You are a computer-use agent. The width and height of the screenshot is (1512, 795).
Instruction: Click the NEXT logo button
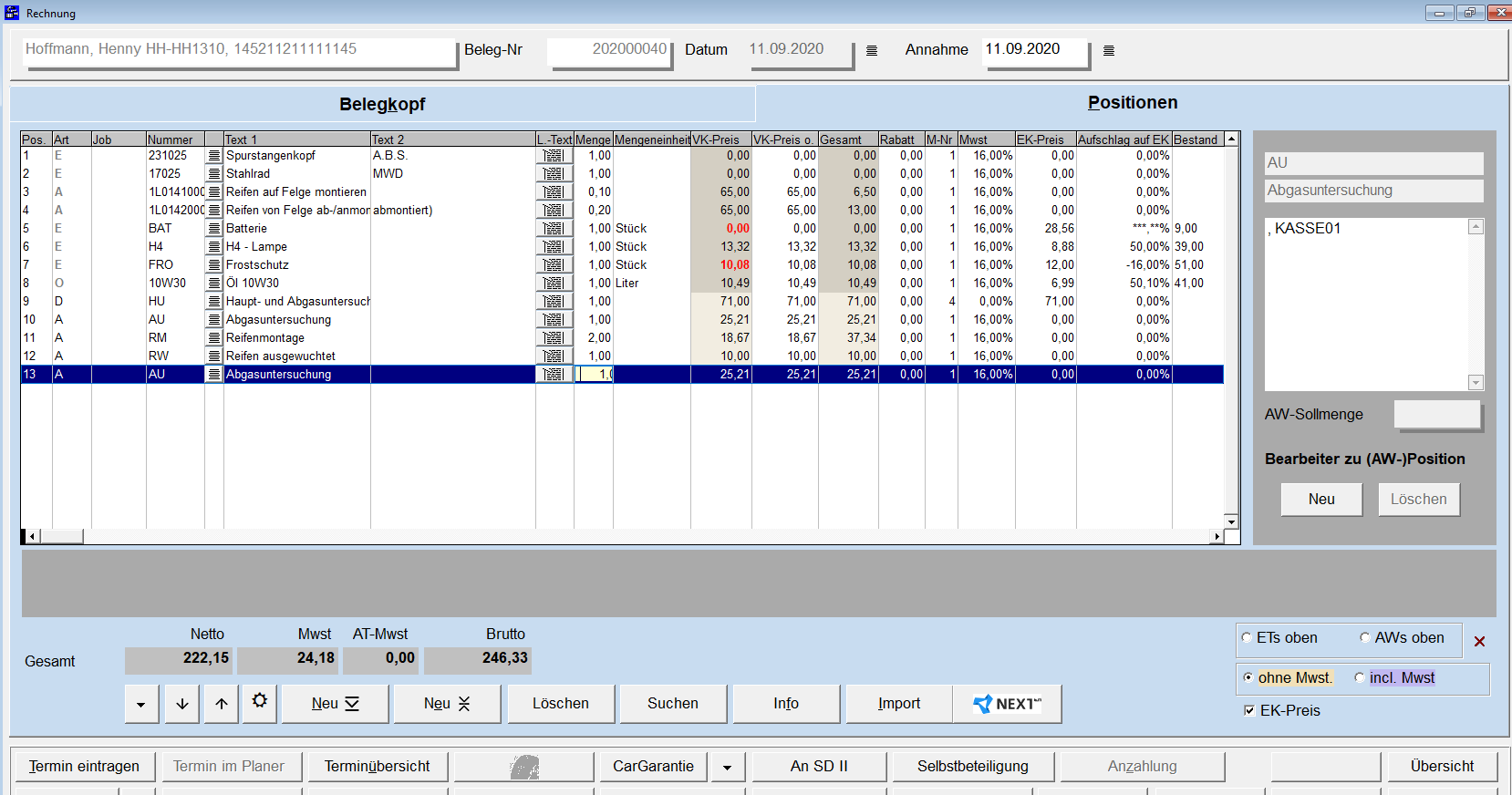1007,704
